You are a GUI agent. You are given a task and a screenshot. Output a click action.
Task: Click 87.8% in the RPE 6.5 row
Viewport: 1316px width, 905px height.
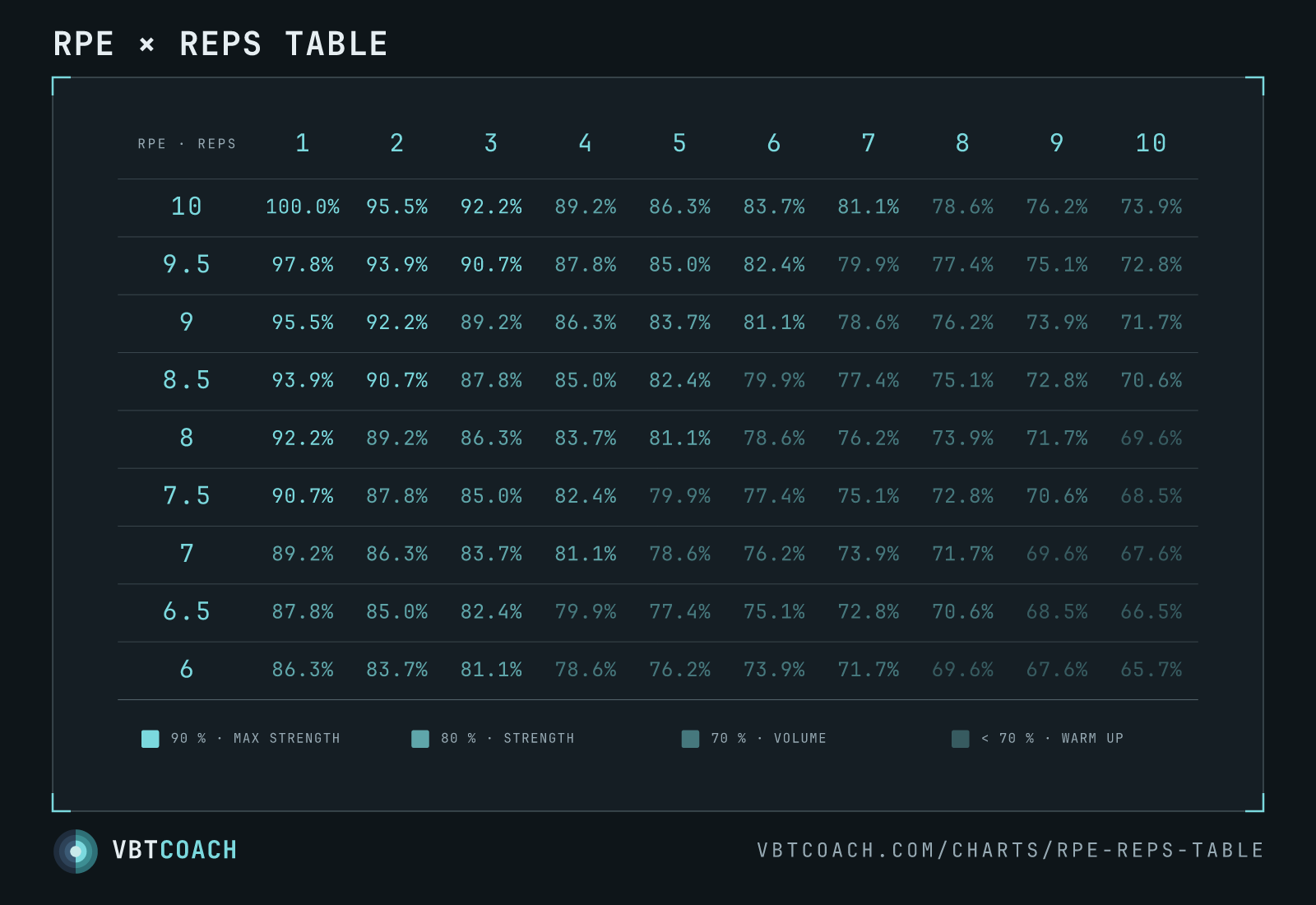[303, 611]
